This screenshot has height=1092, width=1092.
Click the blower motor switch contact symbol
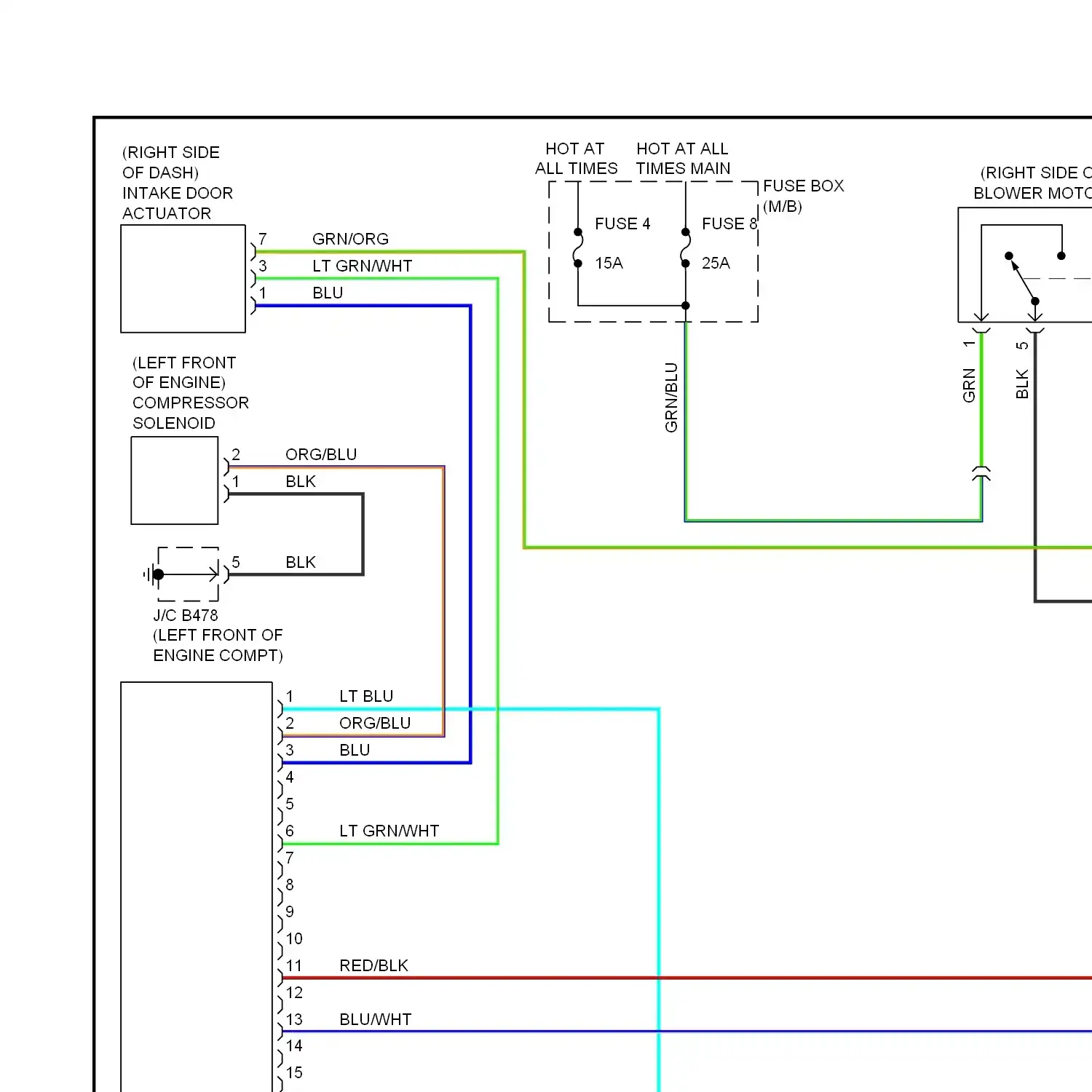(1023, 278)
